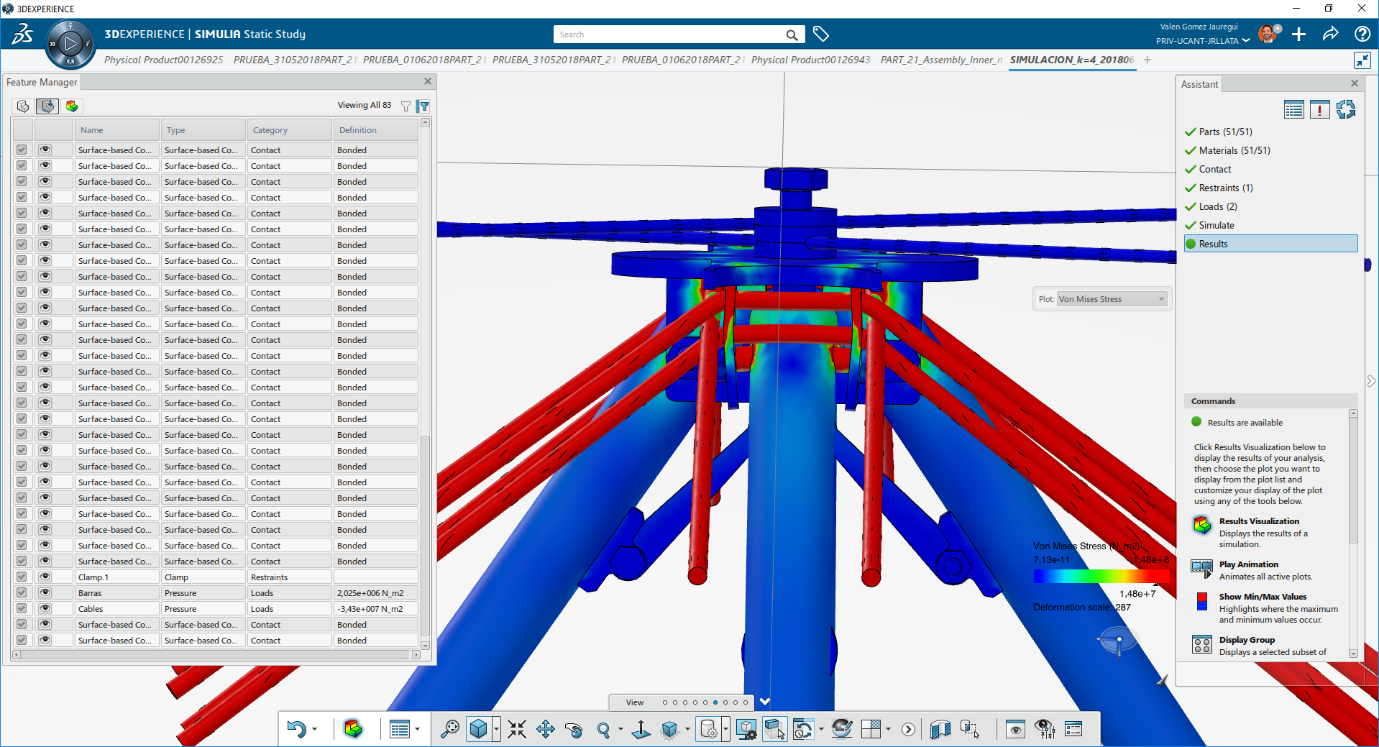Select the pan four-arrow tool
This screenshot has width=1379, height=747.
pos(545,729)
